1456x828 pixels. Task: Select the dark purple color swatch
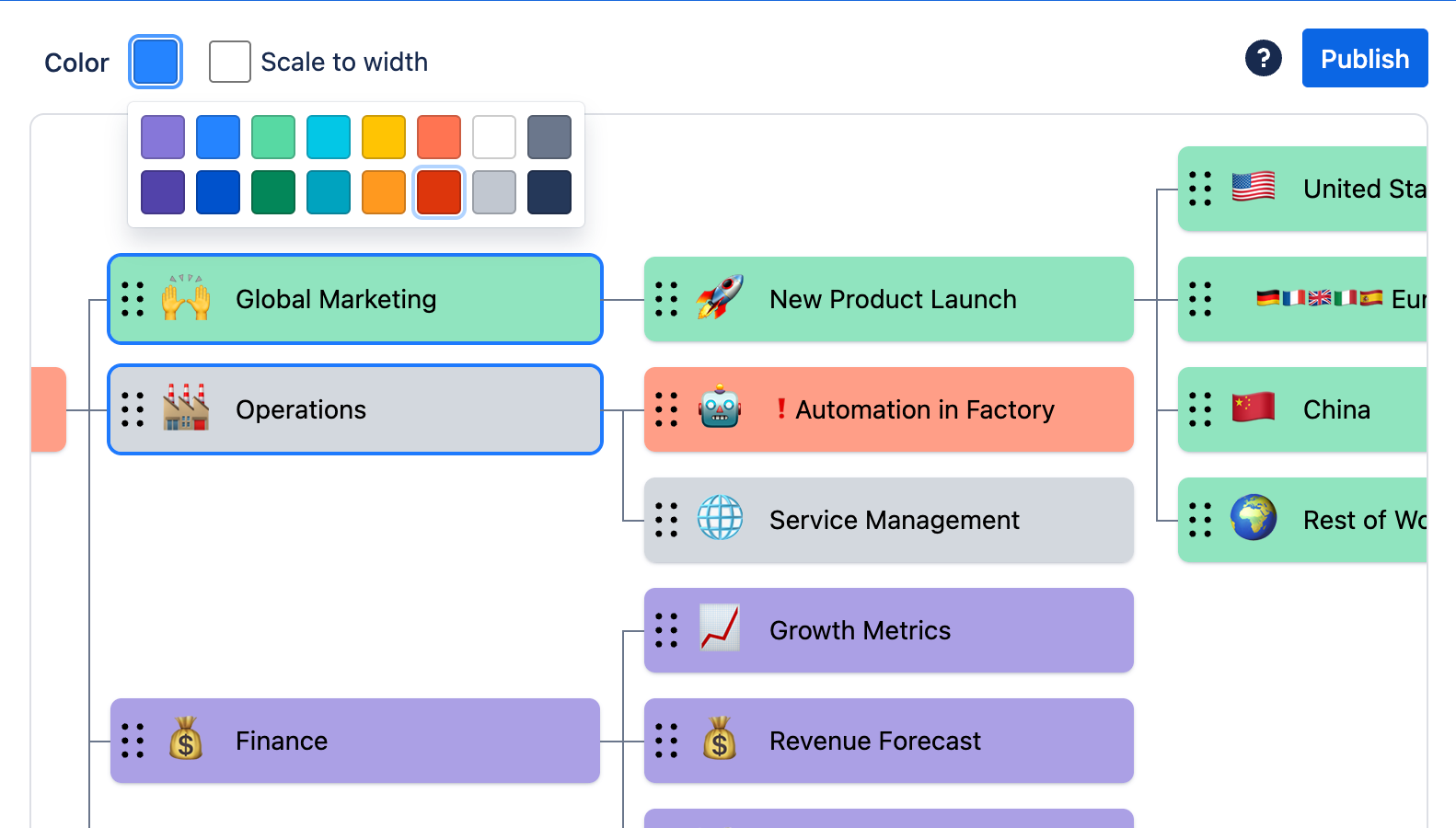(x=163, y=192)
